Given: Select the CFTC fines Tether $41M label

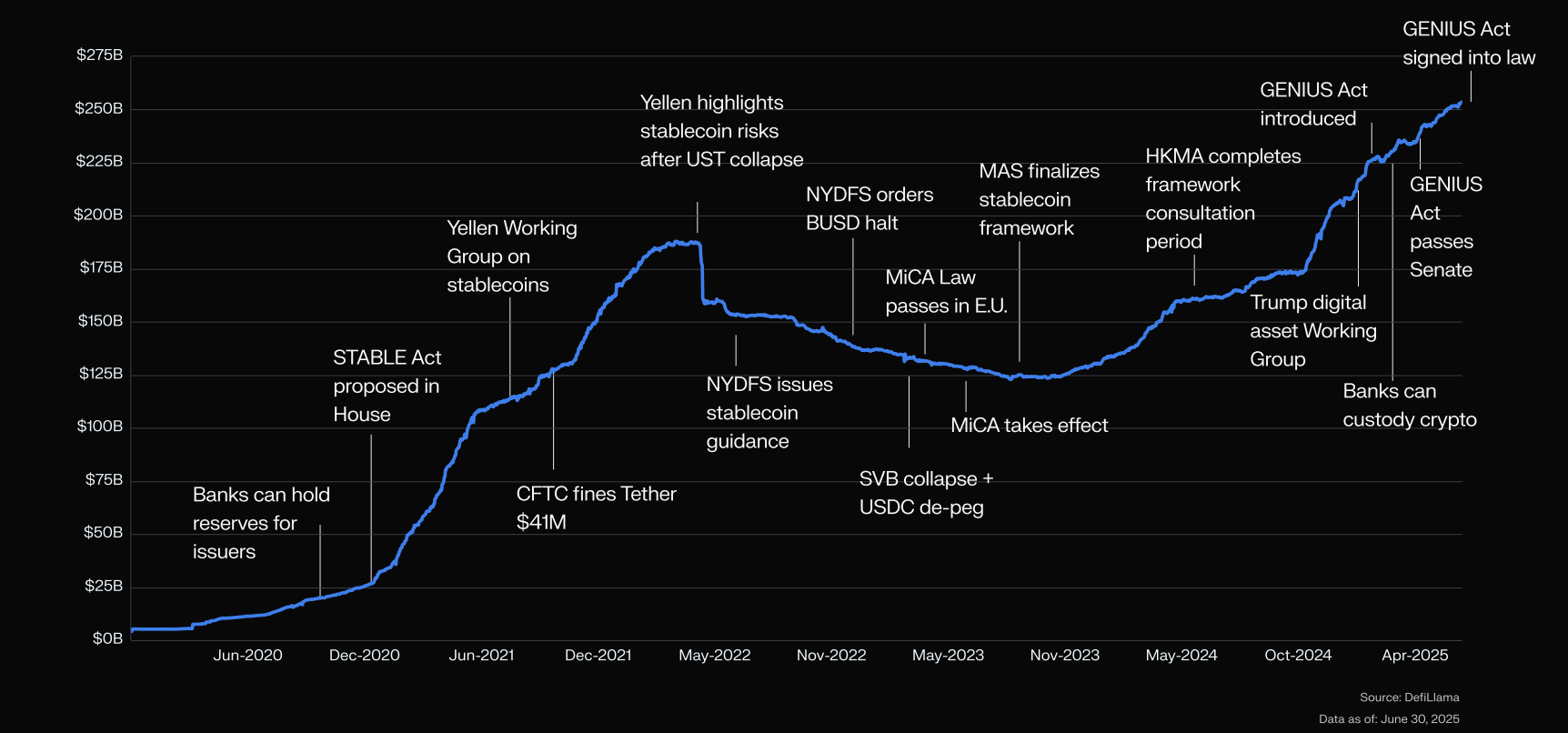Looking at the screenshot, I should [596, 507].
